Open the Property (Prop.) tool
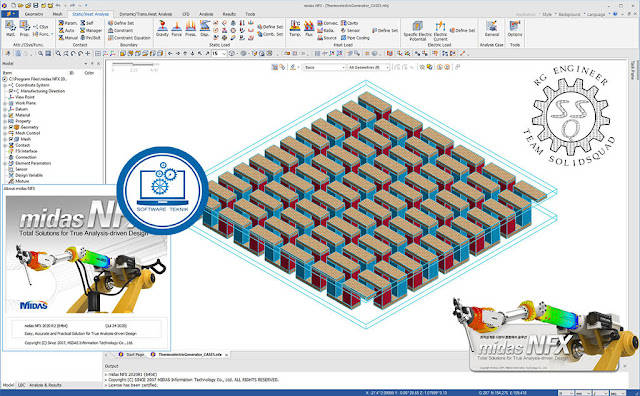The height and width of the screenshot is (396, 640). [24, 29]
